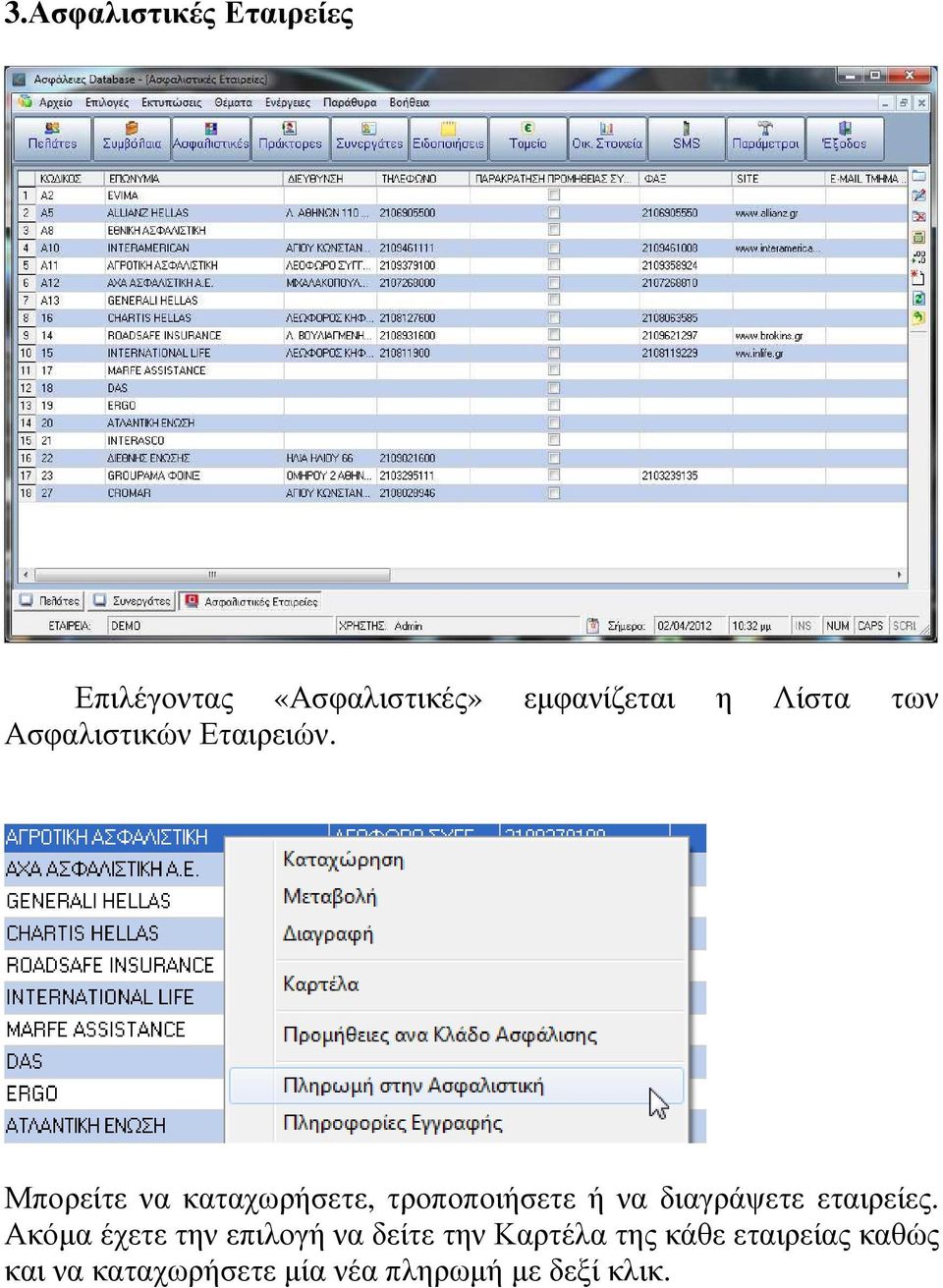943x1288 pixels.
Task: Toggle the withholding checkbox for INTERAMERICAN
Action: (x=554, y=248)
